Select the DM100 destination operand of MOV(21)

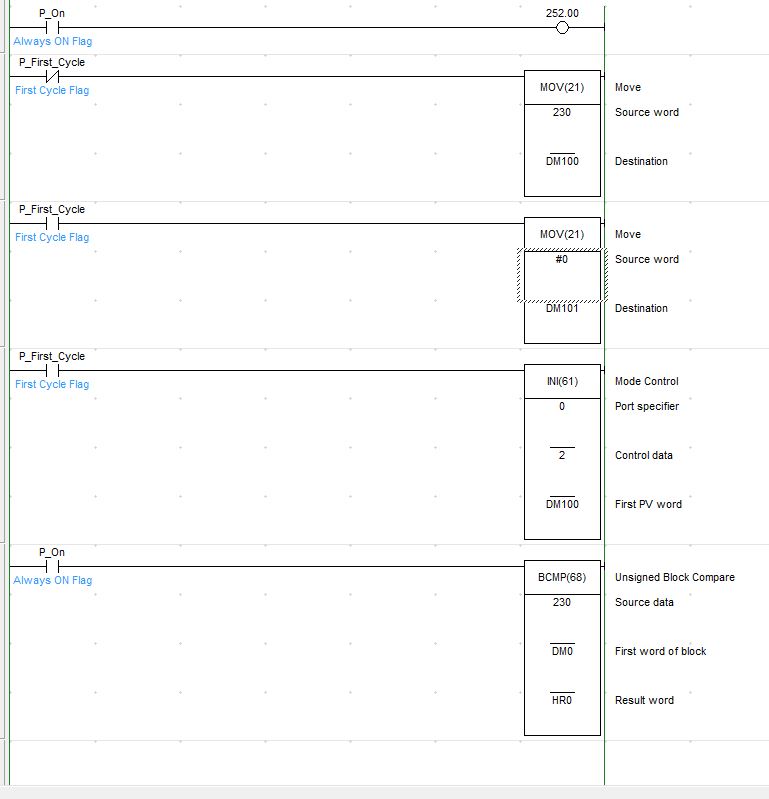pos(562,161)
